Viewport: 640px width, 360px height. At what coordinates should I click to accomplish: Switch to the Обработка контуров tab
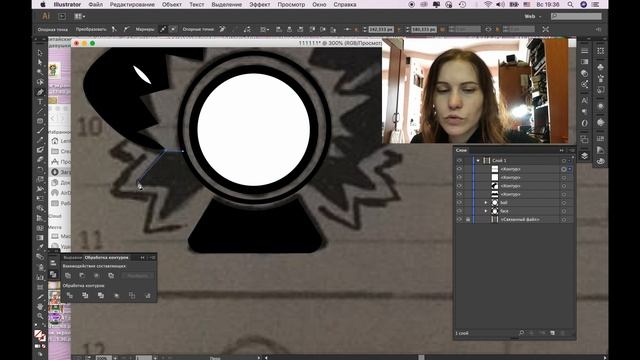click(x=106, y=258)
